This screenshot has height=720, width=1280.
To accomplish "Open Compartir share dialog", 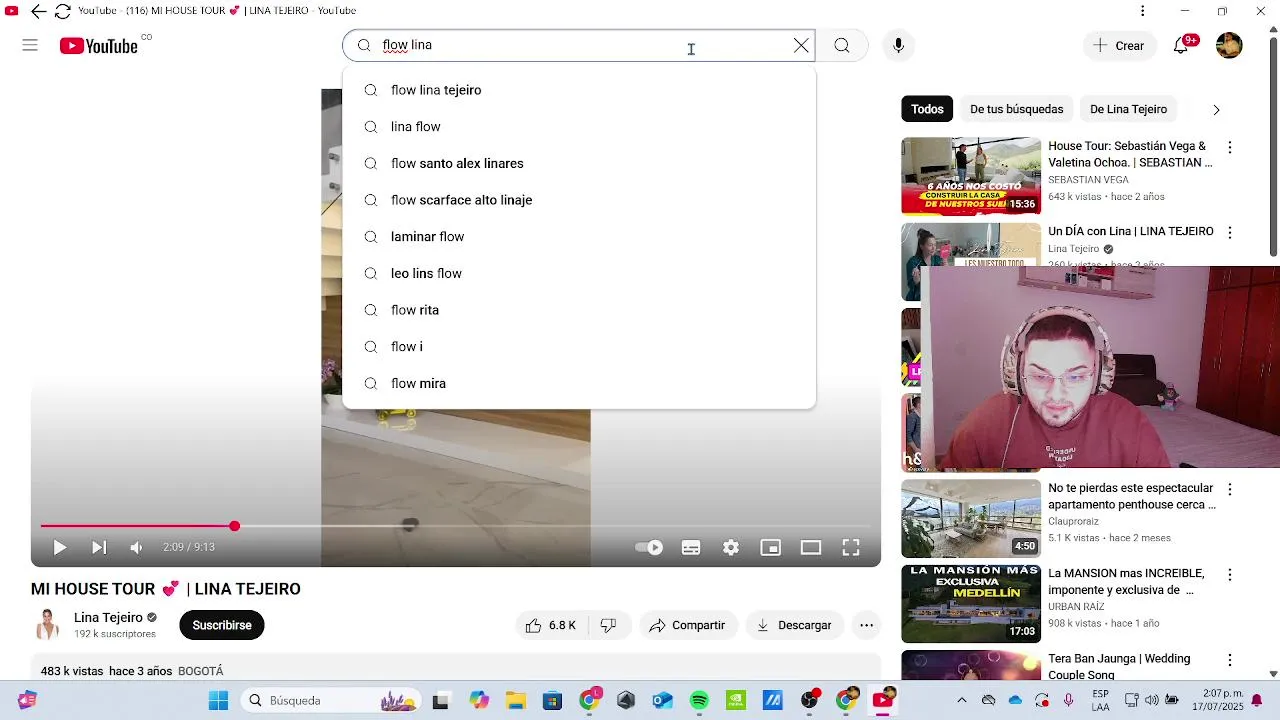I will tap(688, 625).
